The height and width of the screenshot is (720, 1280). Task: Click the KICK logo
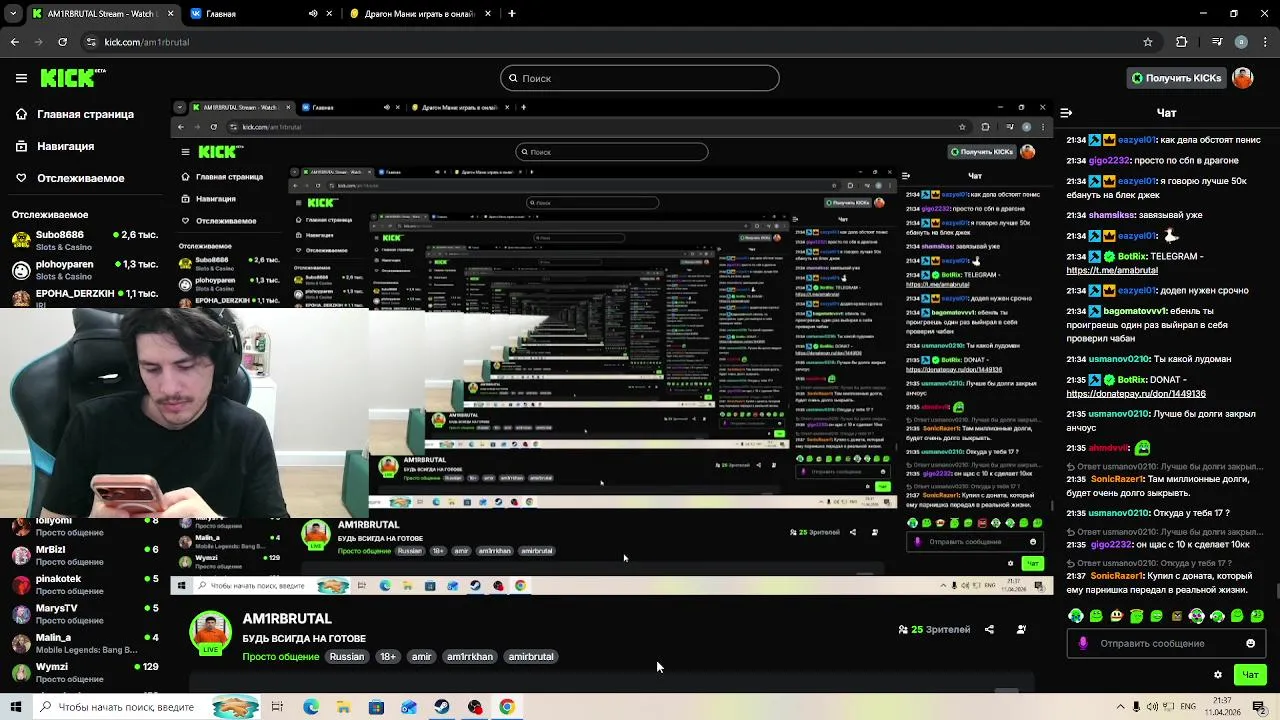(x=72, y=78)
